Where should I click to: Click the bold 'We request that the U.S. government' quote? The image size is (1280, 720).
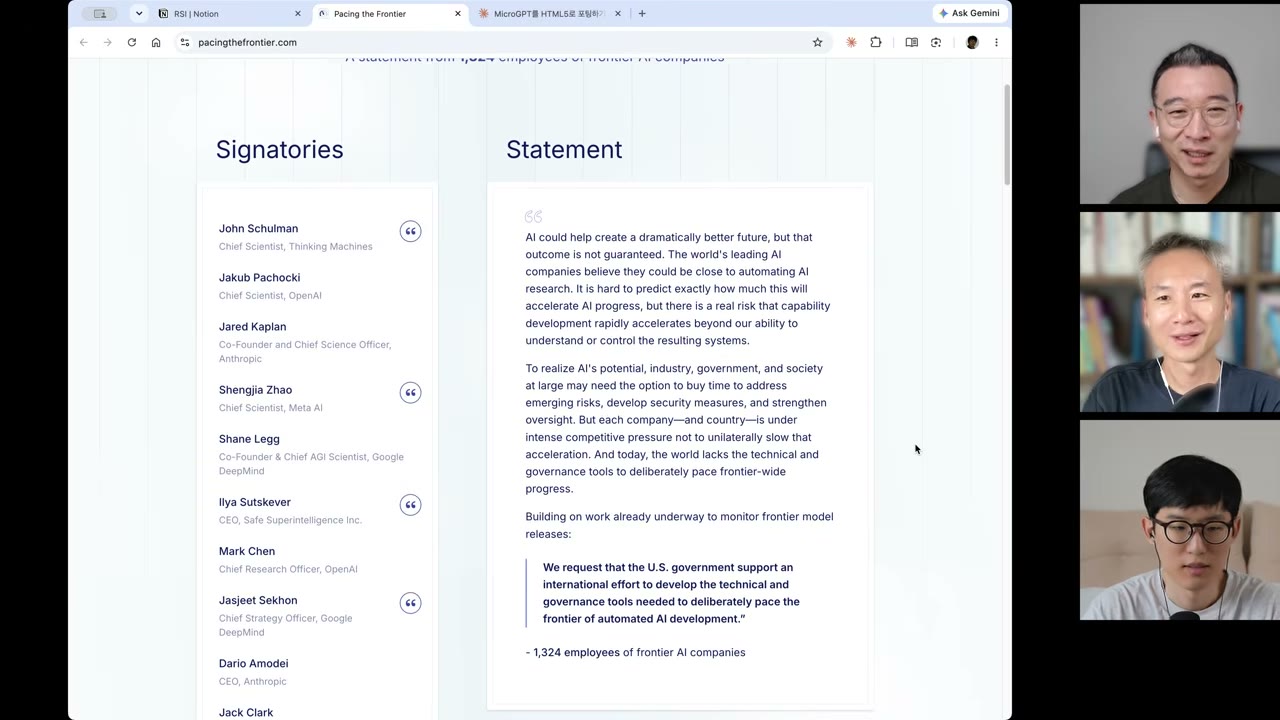(671, 593)
